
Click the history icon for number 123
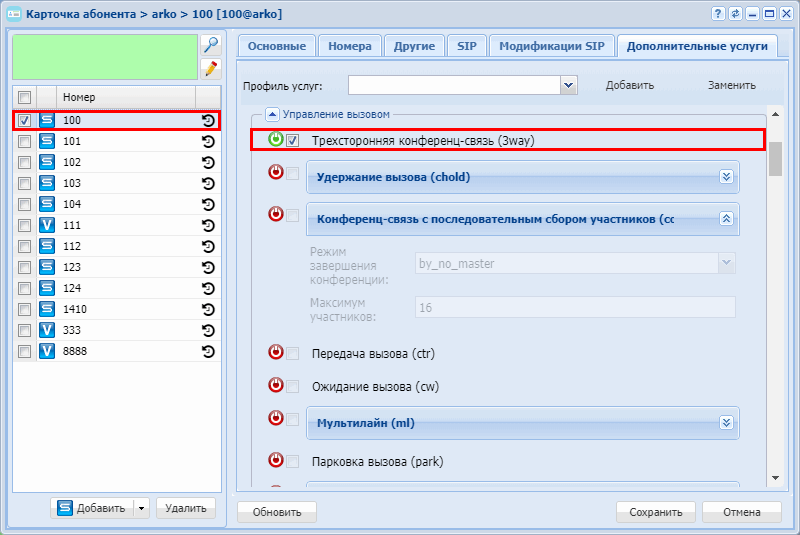coord(208,267)
